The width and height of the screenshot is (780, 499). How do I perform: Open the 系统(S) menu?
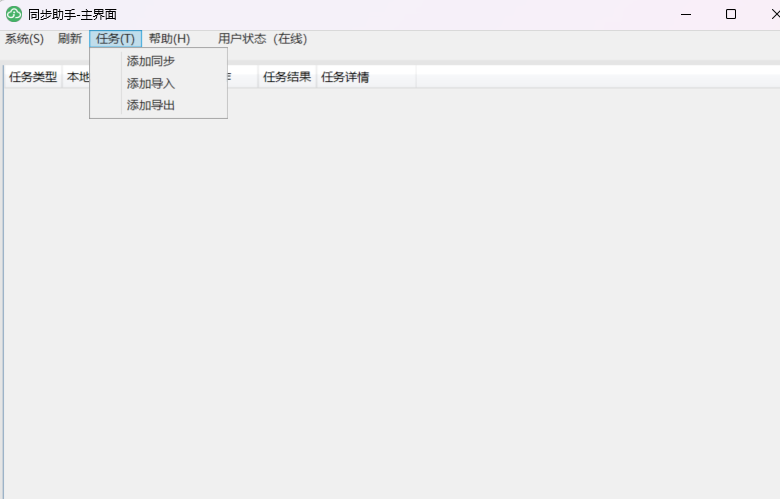tap(24, 39)
